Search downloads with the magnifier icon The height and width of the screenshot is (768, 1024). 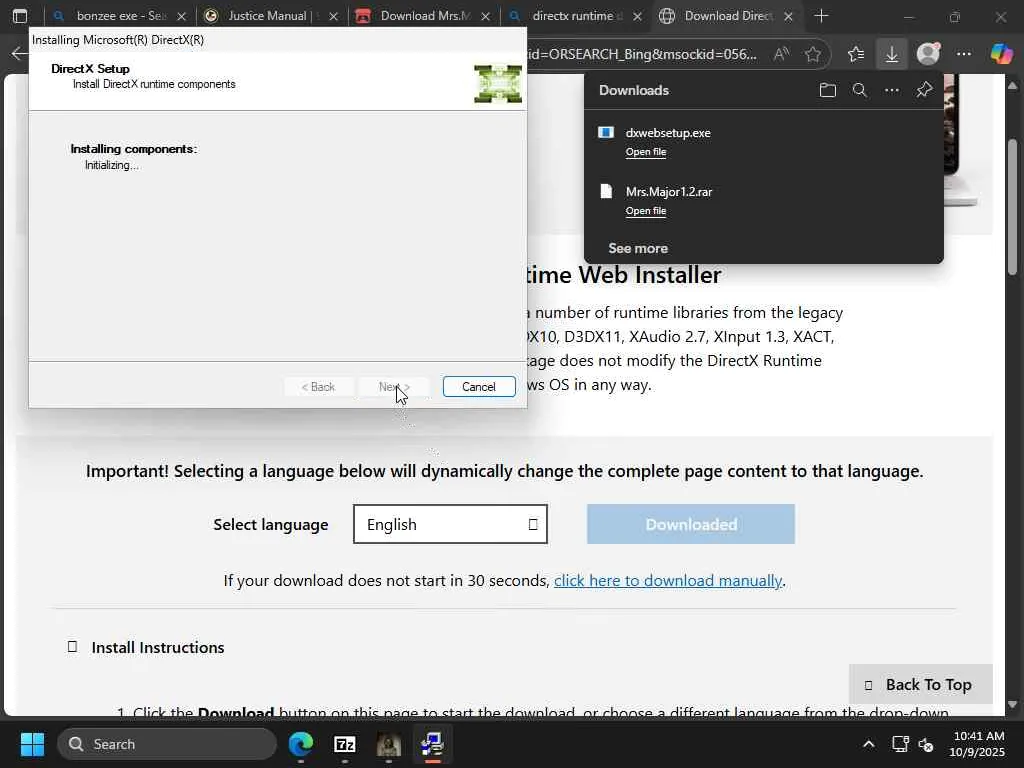pos(859,90)
